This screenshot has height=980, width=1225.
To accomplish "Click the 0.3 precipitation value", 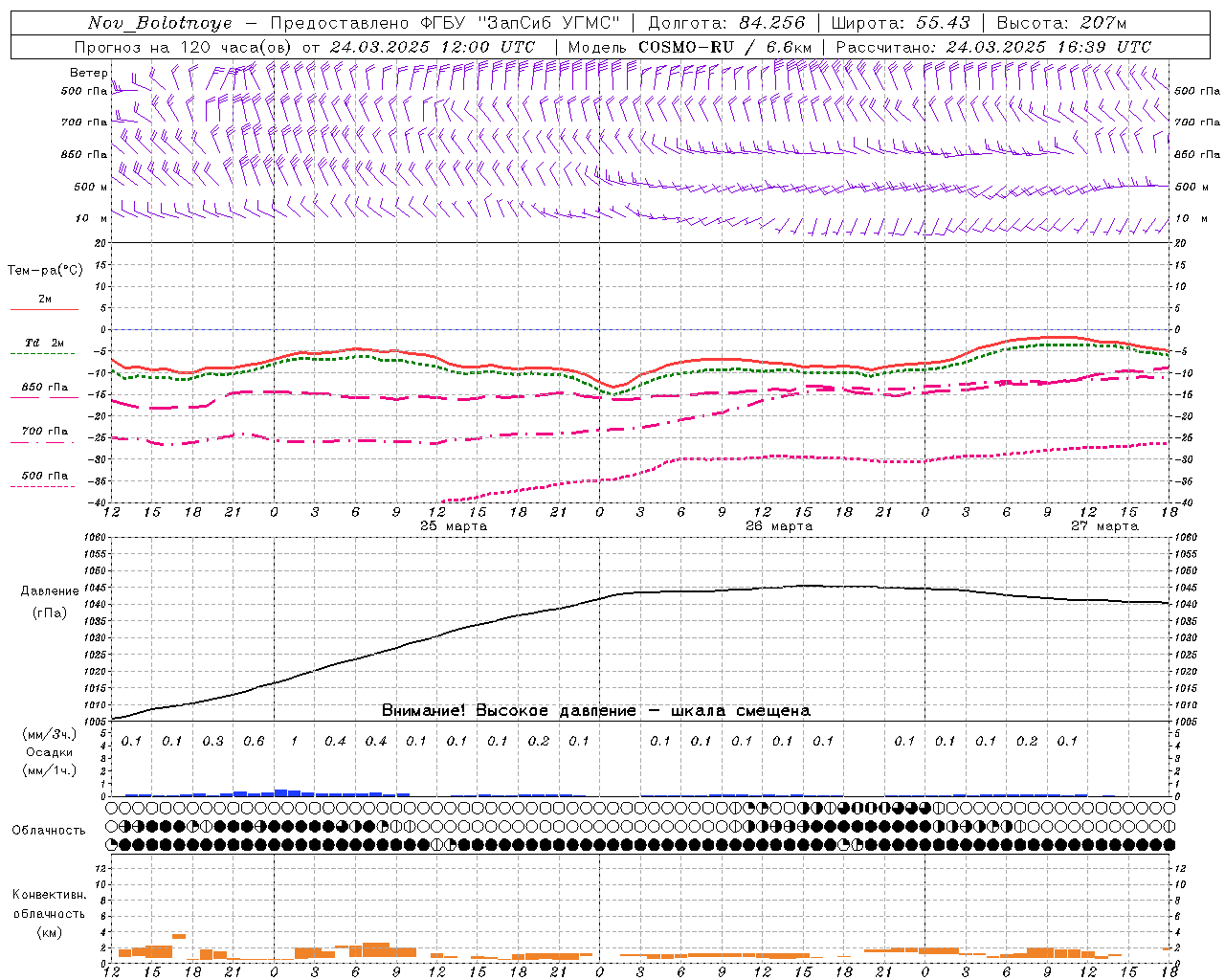I will pyautogui.click(x=212, y=742).
